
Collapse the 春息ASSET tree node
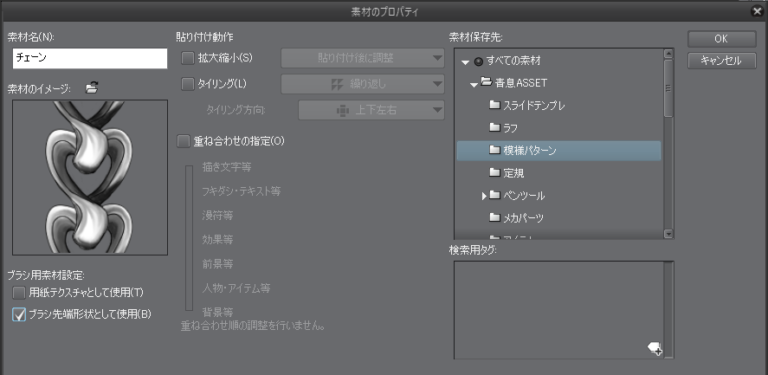[474, 84]
